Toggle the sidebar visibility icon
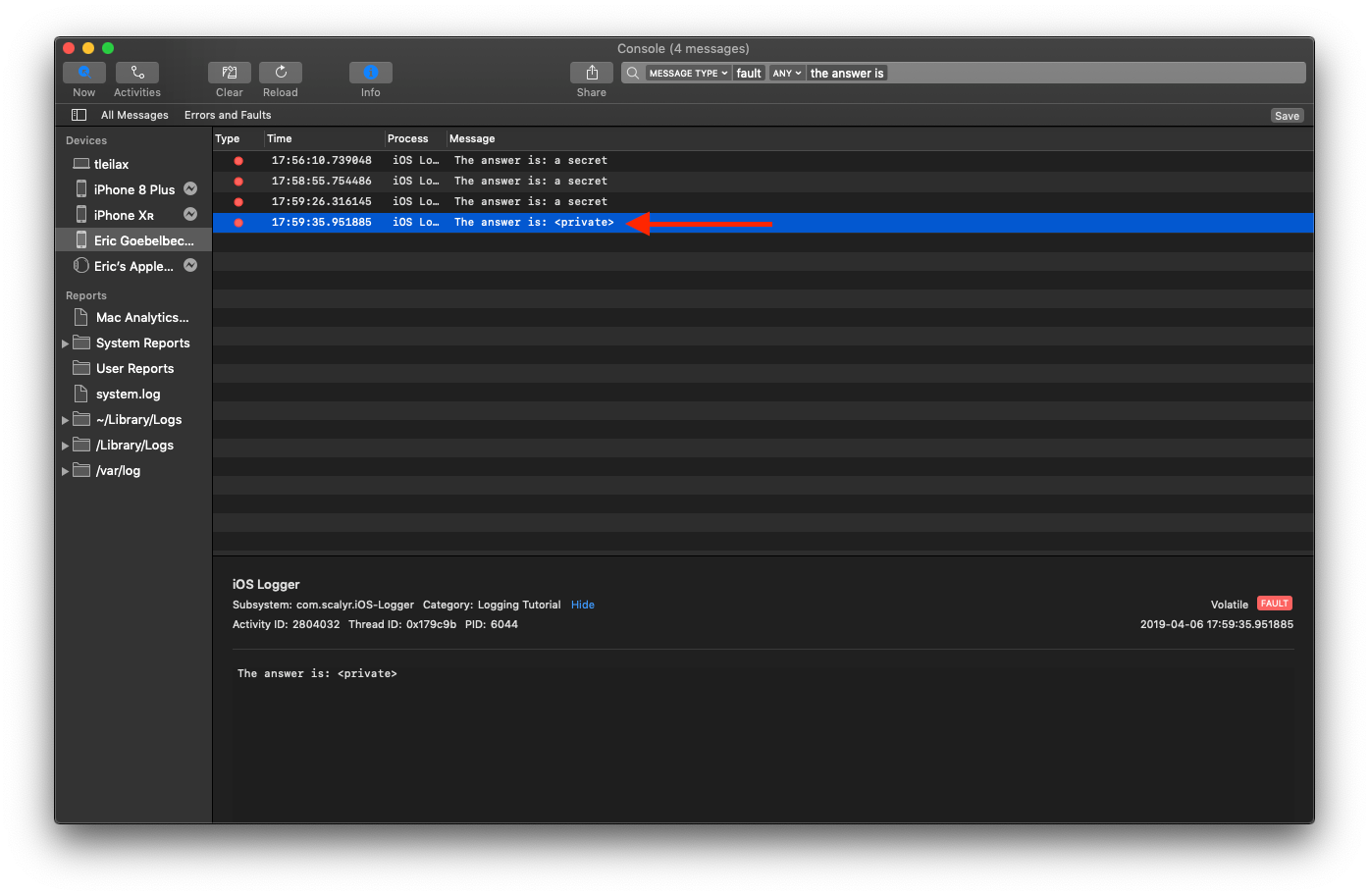 pyautogui.click(x=79, y=115)
